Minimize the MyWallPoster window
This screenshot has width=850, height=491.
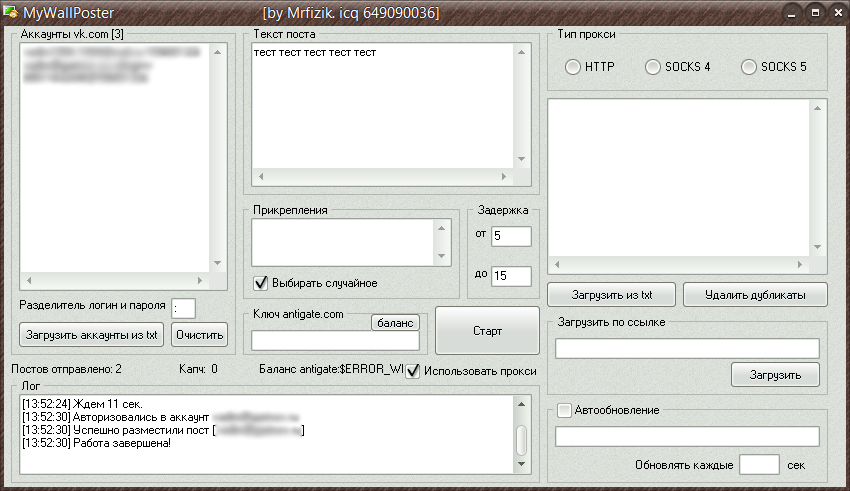(x=792, y=13)
